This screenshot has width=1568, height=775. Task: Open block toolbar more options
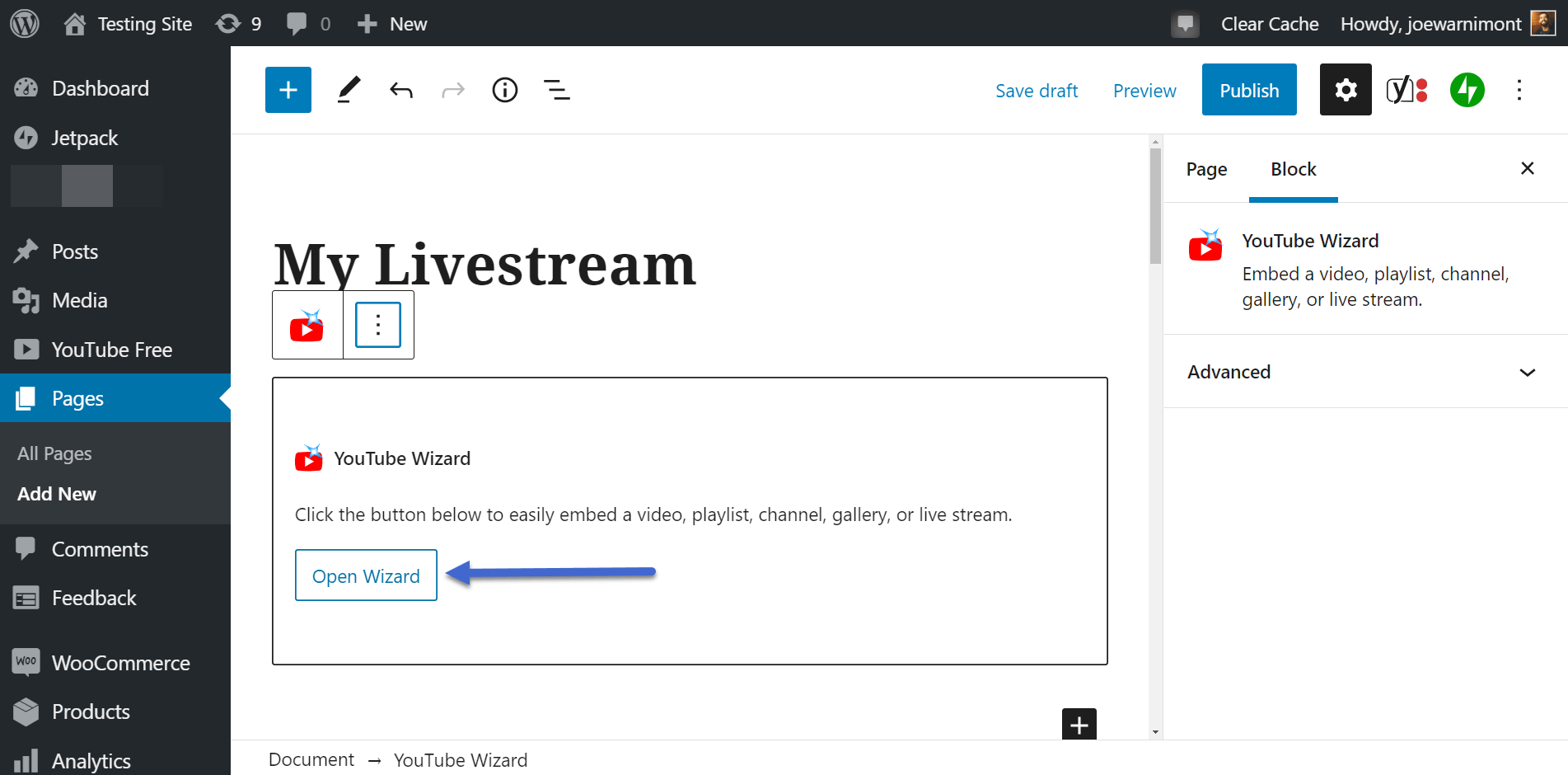(378, 325)
